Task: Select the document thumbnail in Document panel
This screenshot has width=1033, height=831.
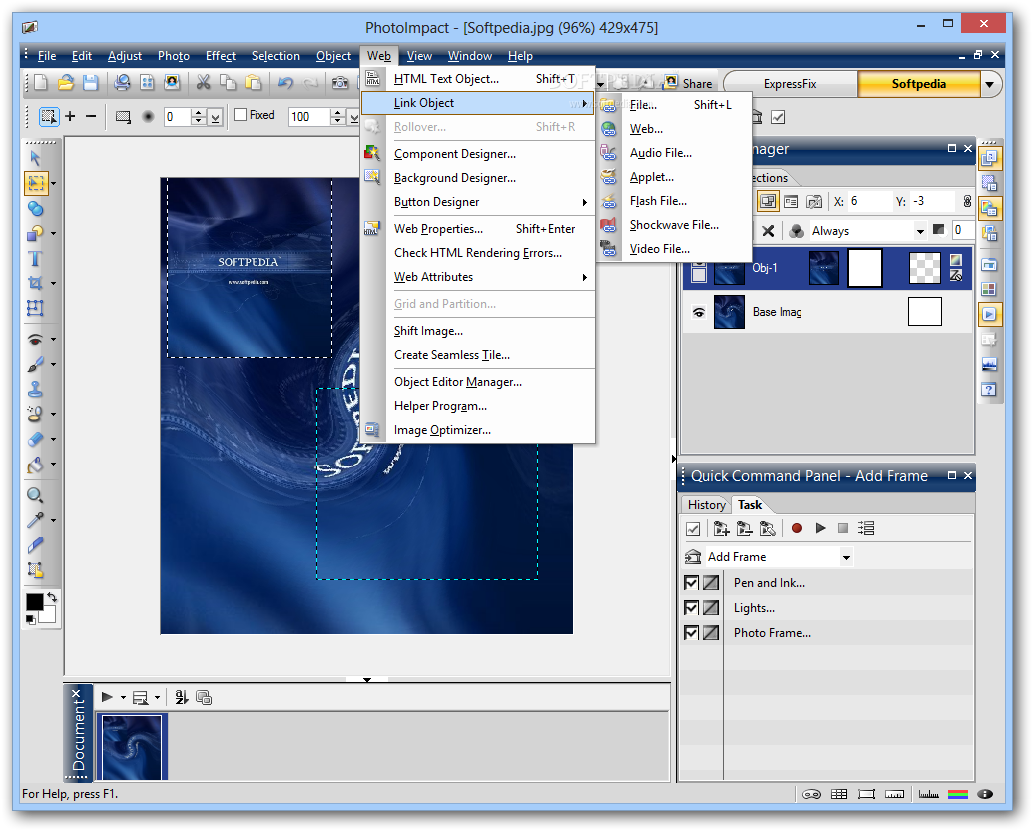Action: click(x=132, y=747)
